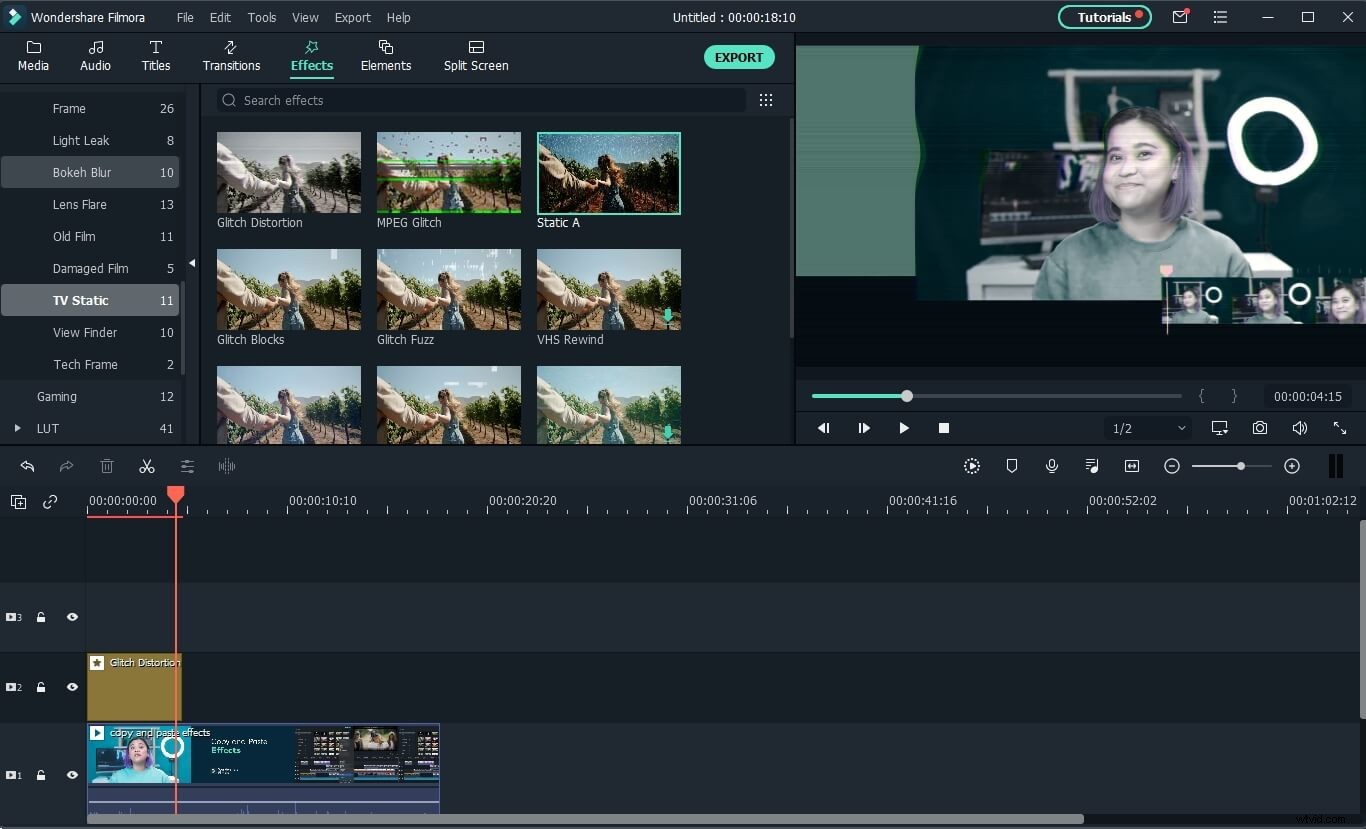Lock track 2 with the padlock toggle

(41, 687)
